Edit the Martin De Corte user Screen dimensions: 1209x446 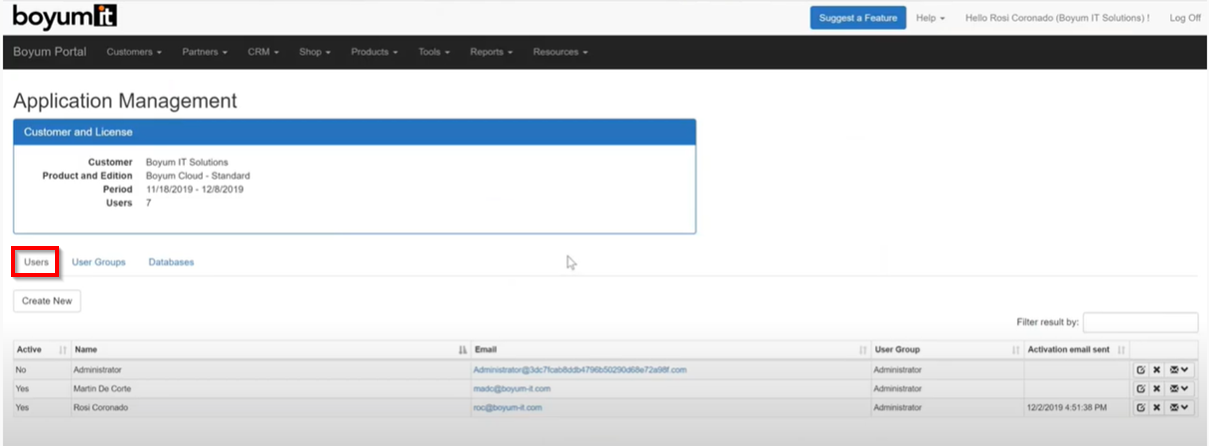(x=1140, y=389)
